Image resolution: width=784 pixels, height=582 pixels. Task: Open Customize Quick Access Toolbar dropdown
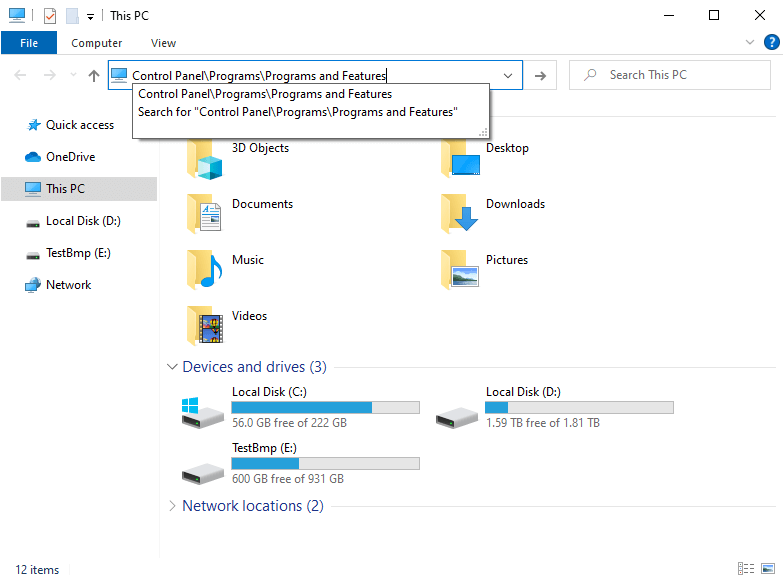pyautogui.click(x=90, y=17)
